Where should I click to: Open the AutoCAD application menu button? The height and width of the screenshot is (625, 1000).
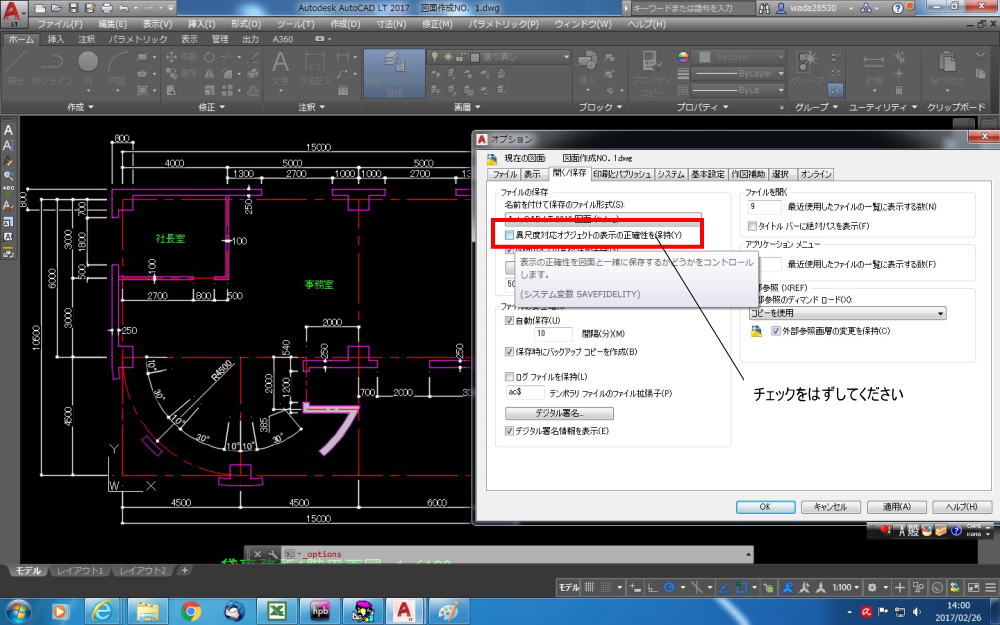click(14, 13)
